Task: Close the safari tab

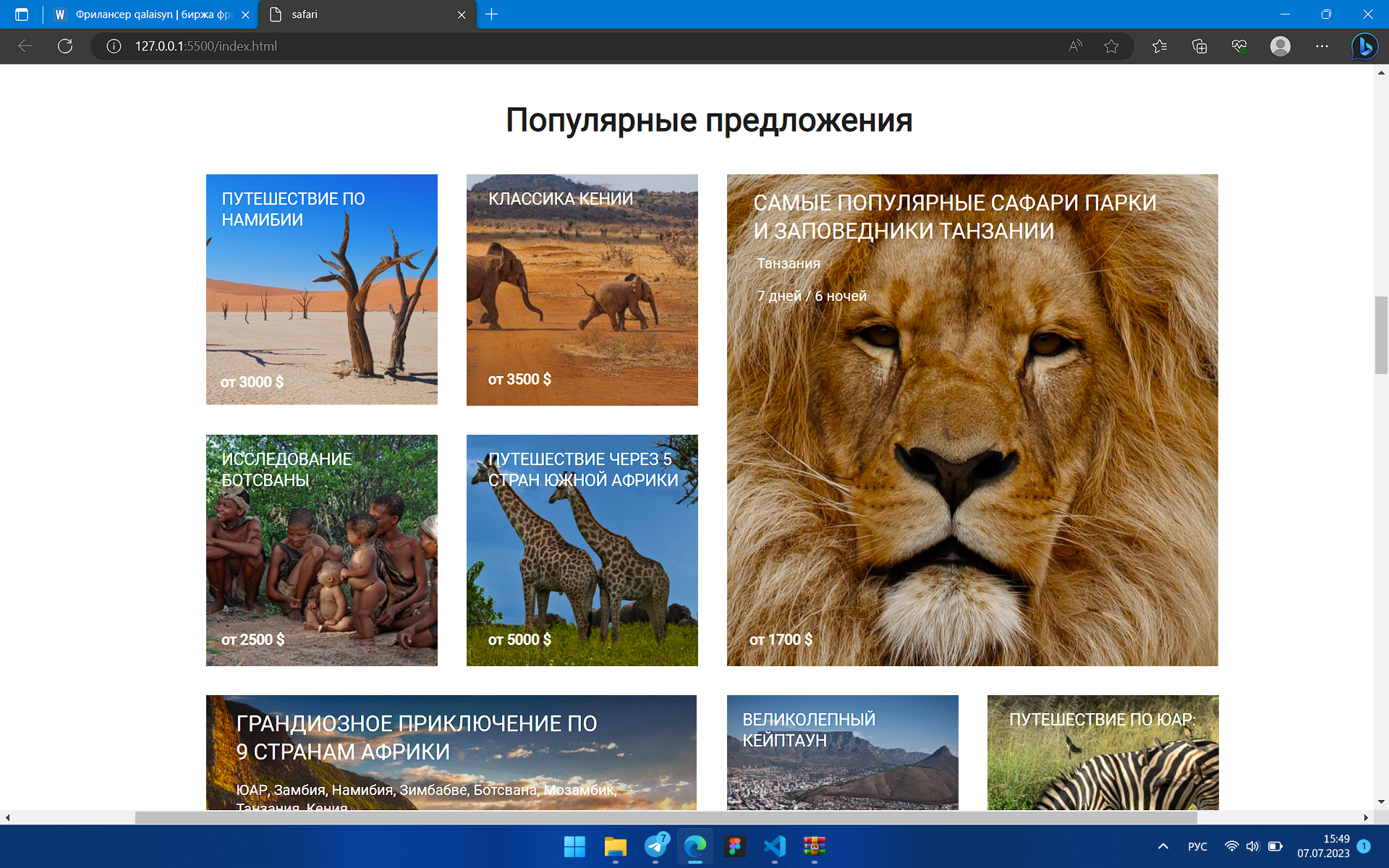Action: tap(462, 14)
